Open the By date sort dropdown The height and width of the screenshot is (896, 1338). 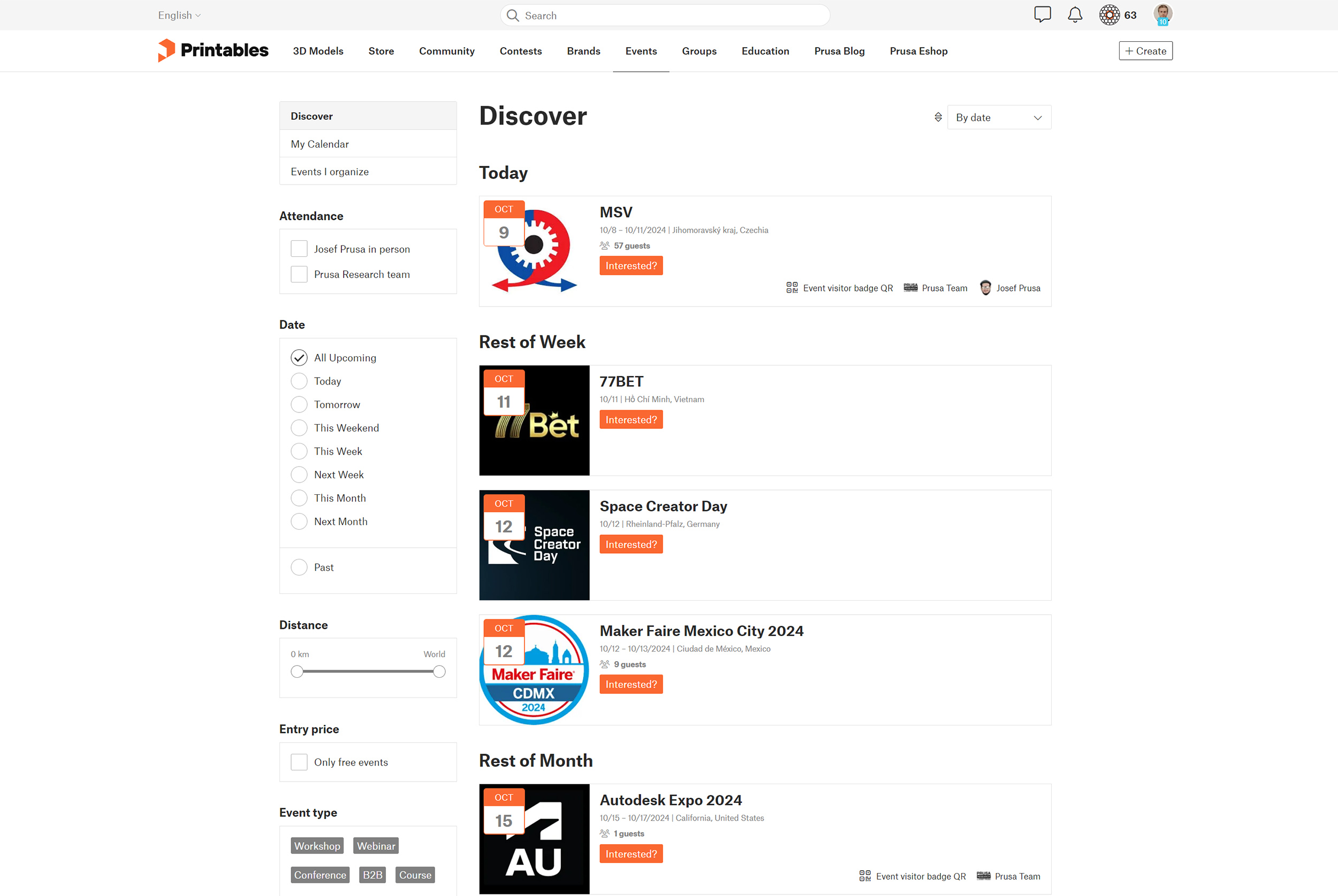999,118
